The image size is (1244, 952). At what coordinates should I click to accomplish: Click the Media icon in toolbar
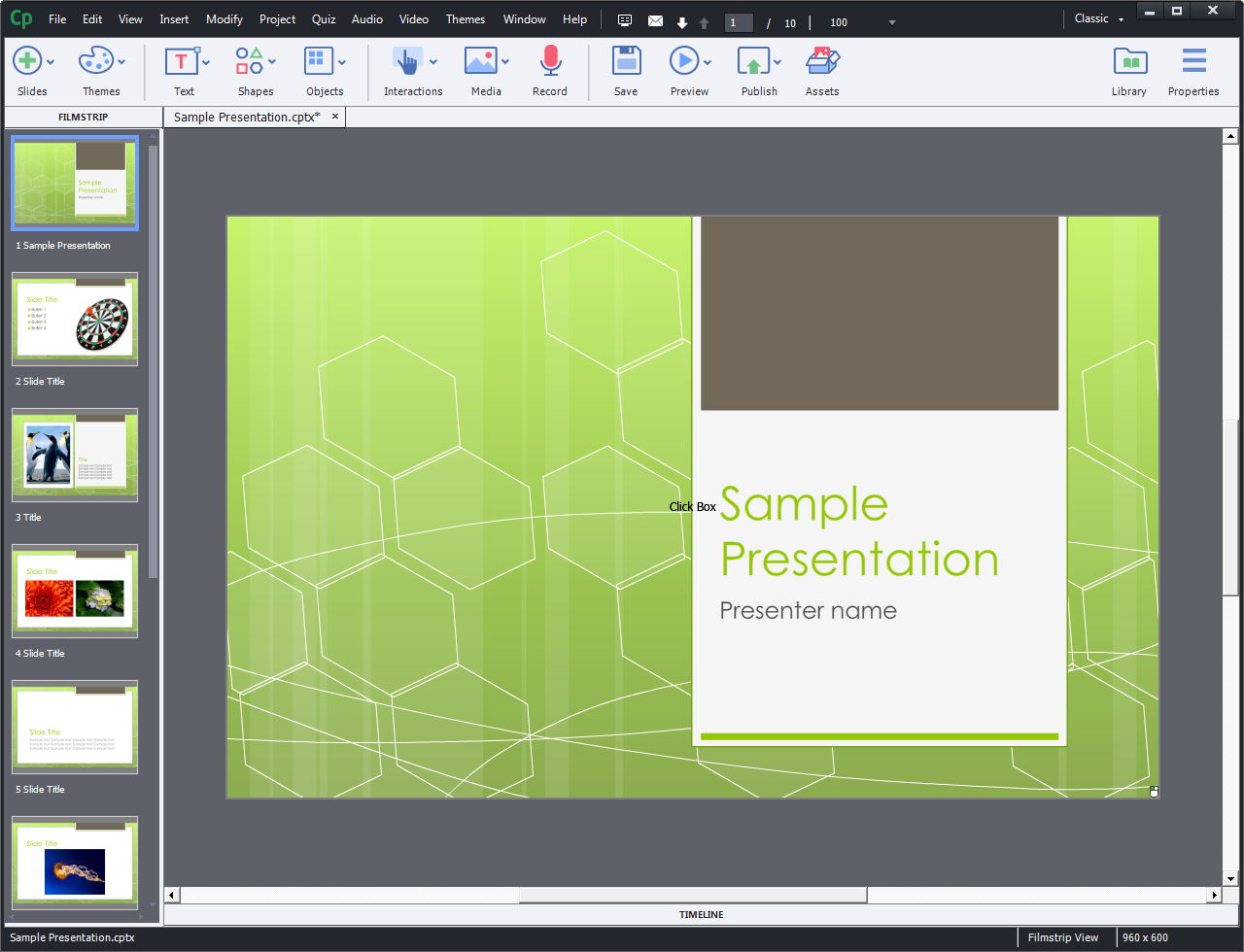click(x=480, y=60)
